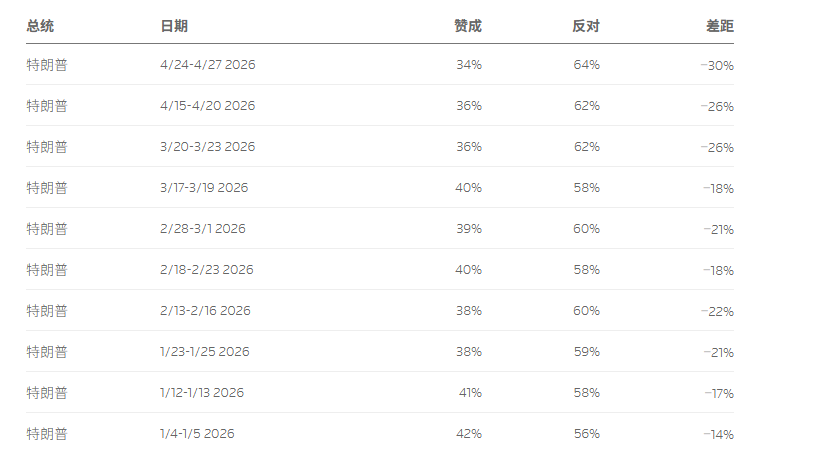Screen dimensions: 833x456
Task: Click the 日期 column header
Action: (x=173, y=26)
